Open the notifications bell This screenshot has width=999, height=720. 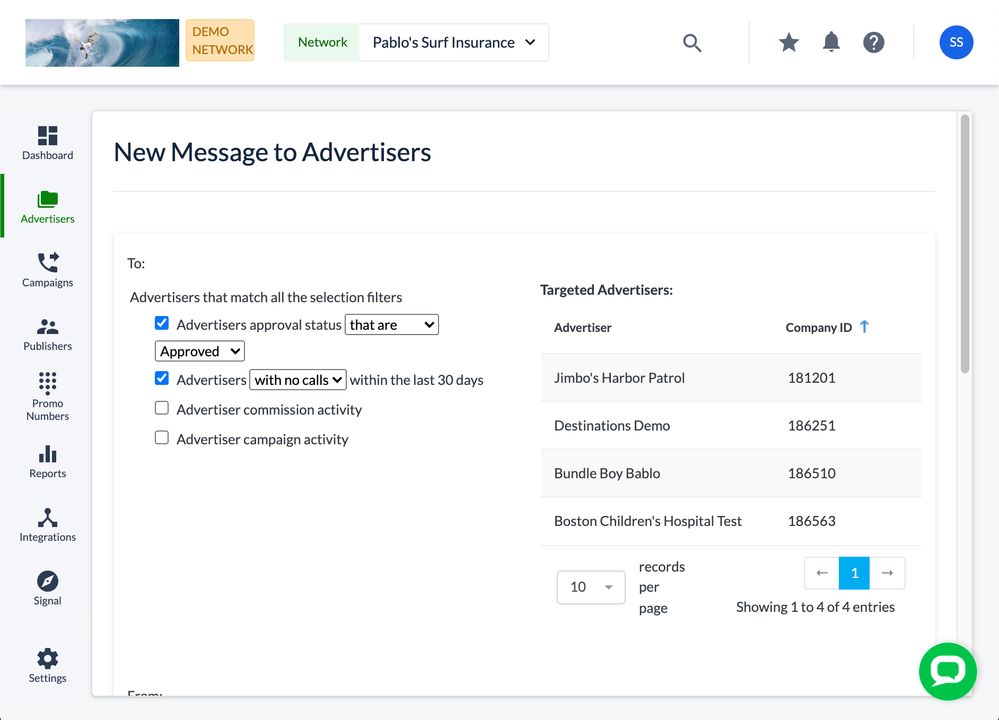[831, 42]
